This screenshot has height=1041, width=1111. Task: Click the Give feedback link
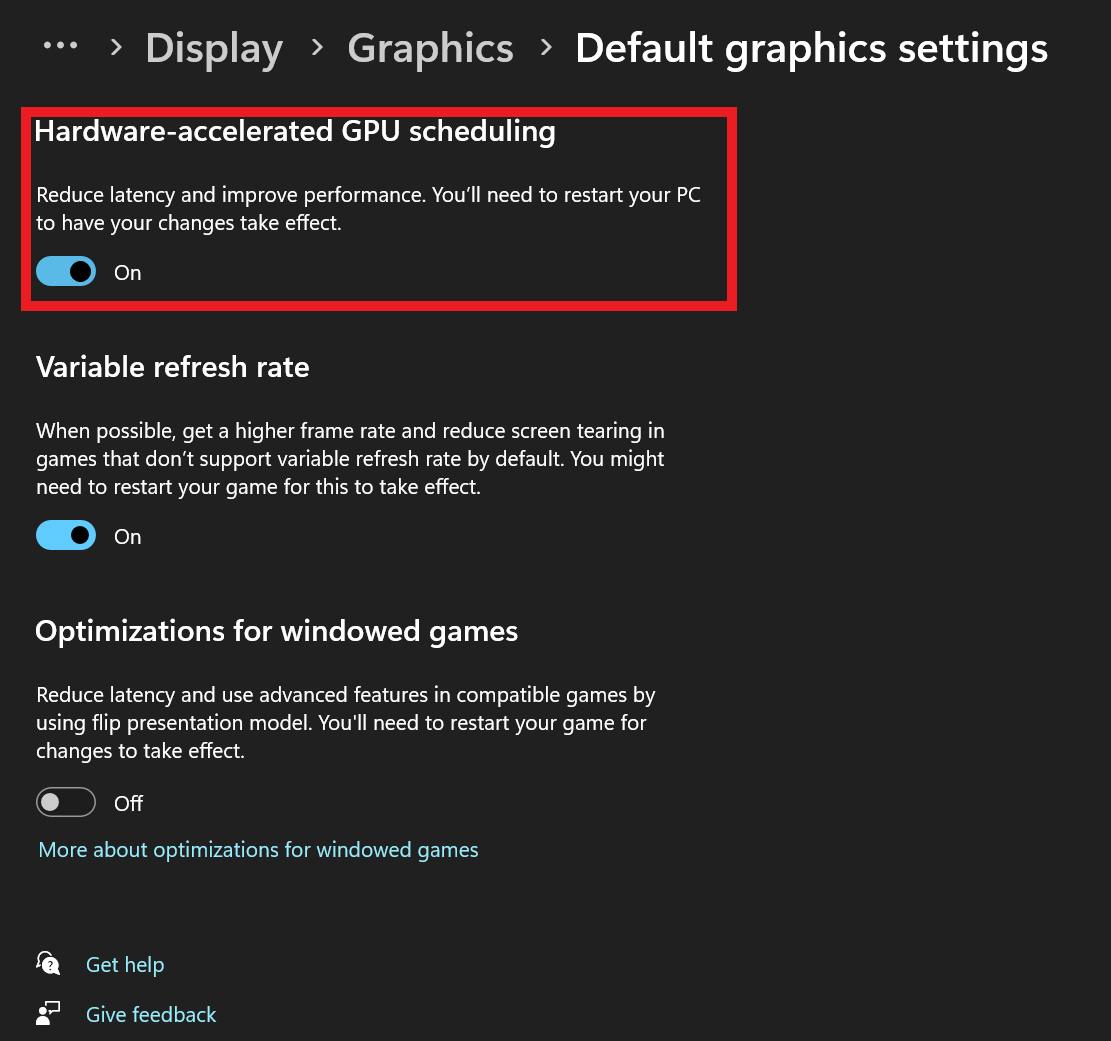[x=151, y=1014]
